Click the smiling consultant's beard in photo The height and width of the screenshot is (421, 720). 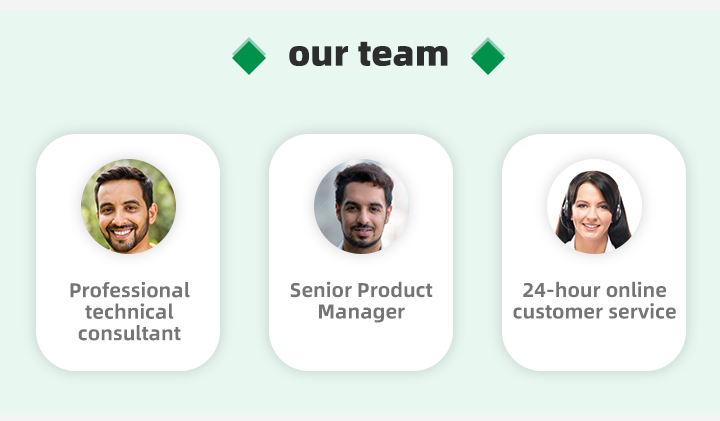pos(127,238)
